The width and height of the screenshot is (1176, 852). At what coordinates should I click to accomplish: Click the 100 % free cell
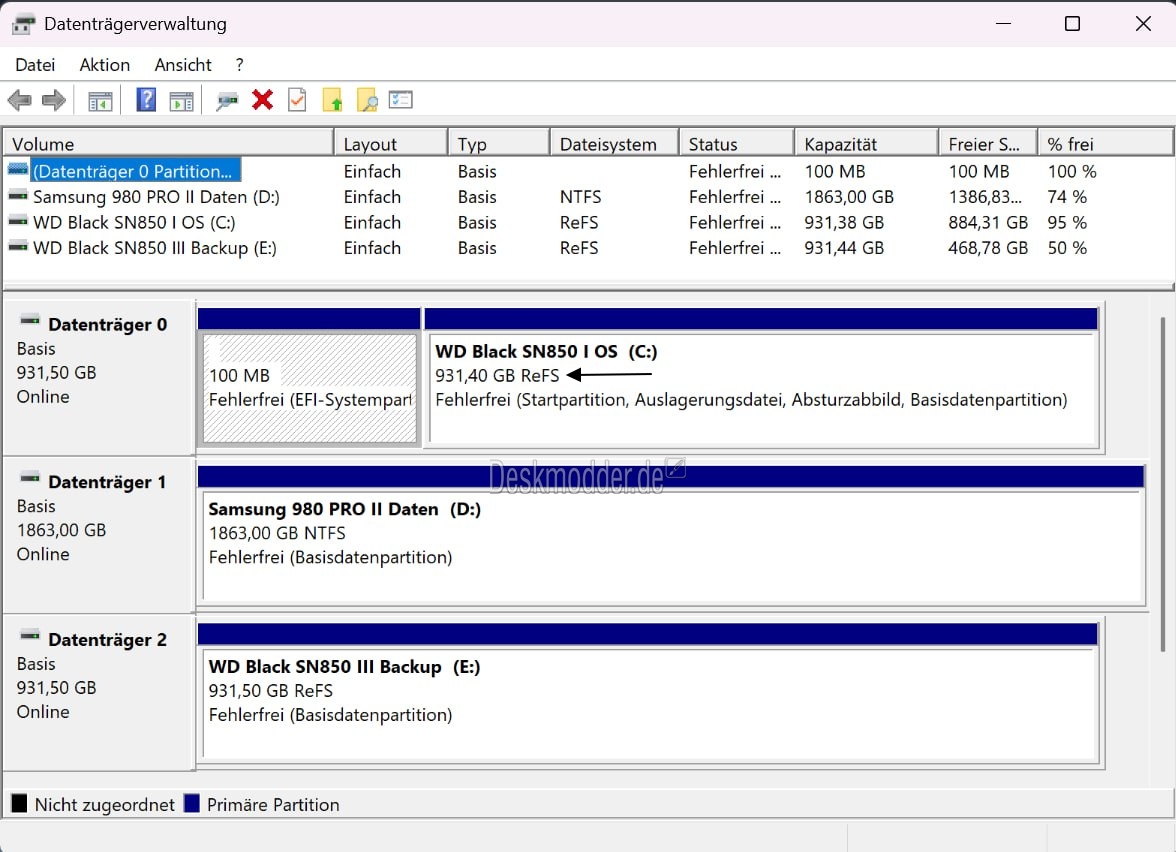pyautogui.click(x=1072, y=171)
